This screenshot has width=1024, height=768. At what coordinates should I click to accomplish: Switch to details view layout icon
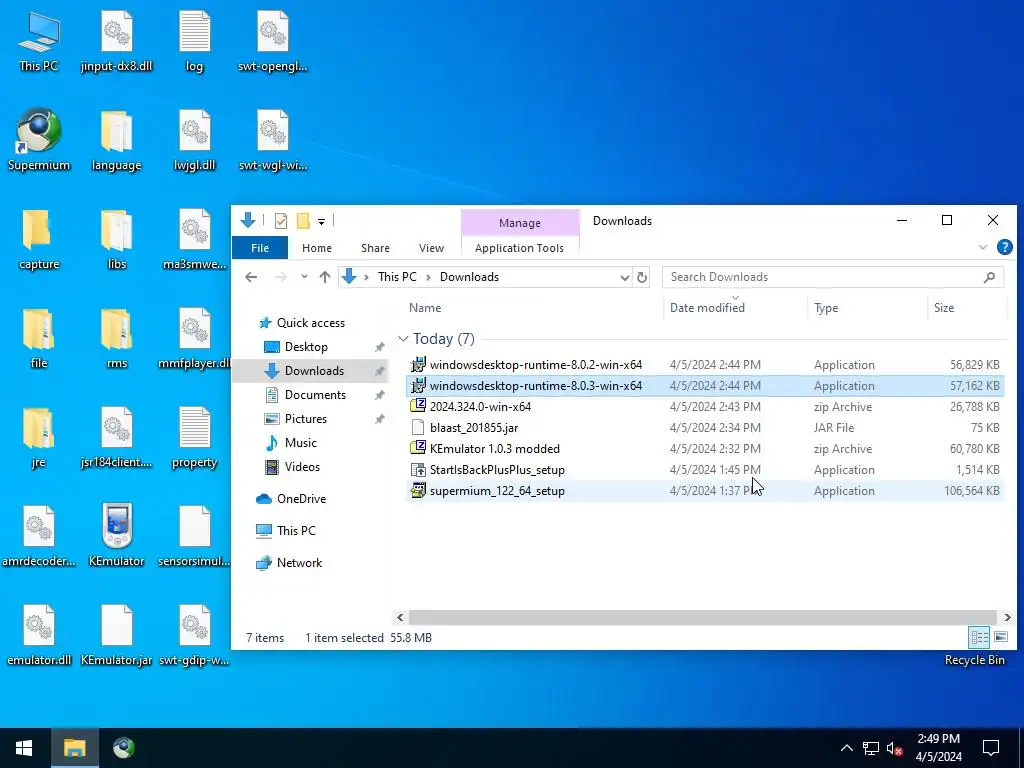click(979, 637)
